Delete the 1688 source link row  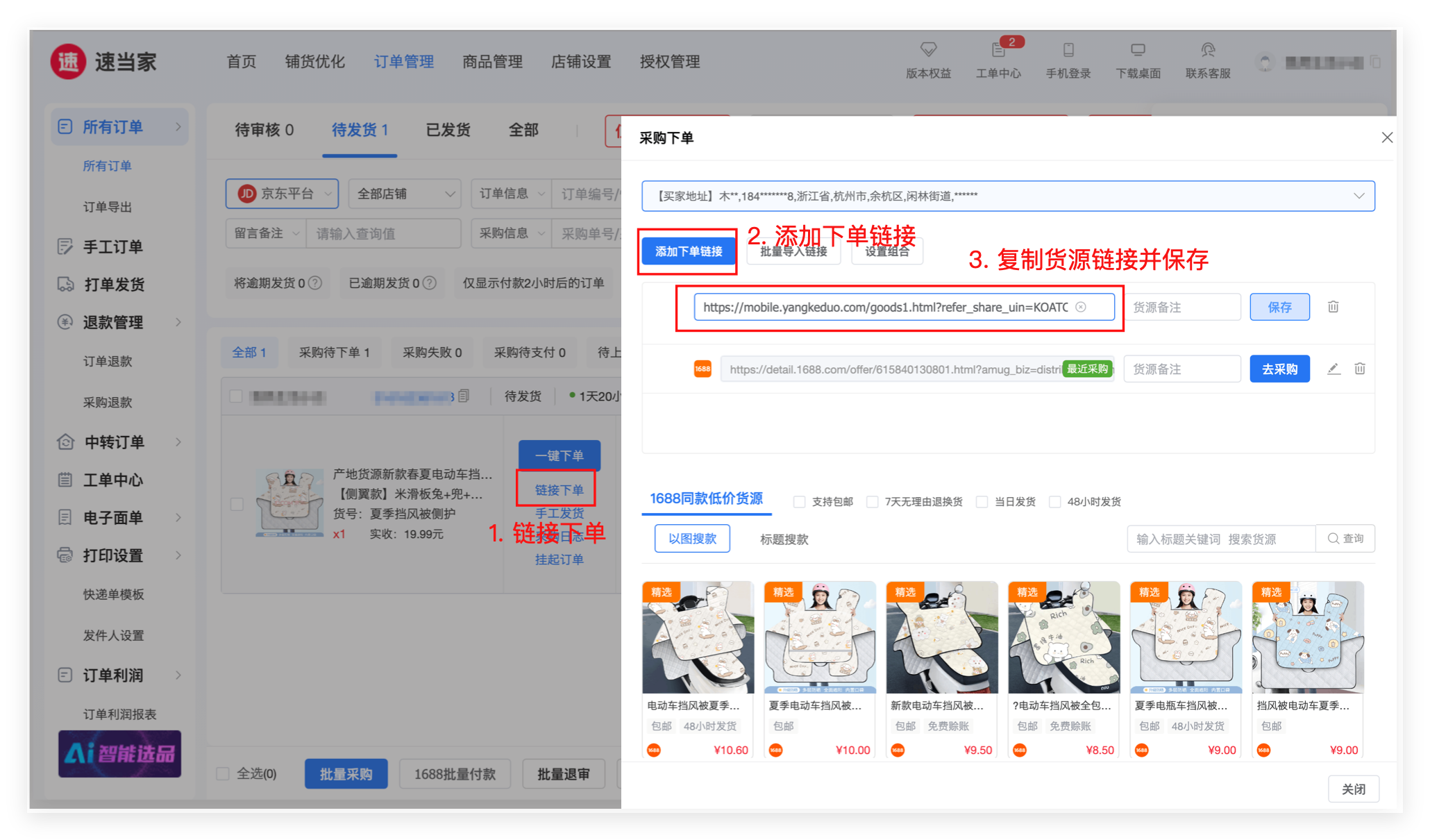click(1359, 369)
